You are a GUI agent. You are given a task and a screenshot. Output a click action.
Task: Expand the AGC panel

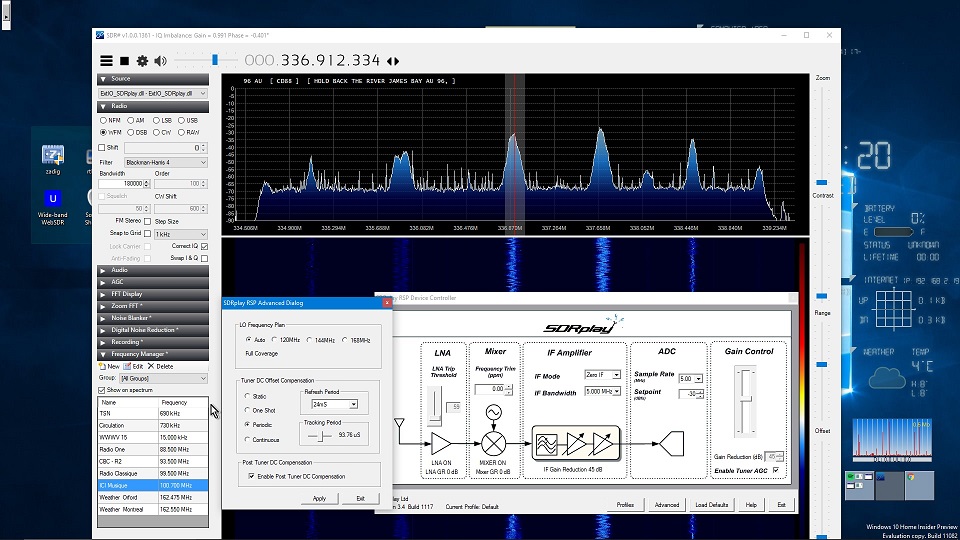pos(152,282)
